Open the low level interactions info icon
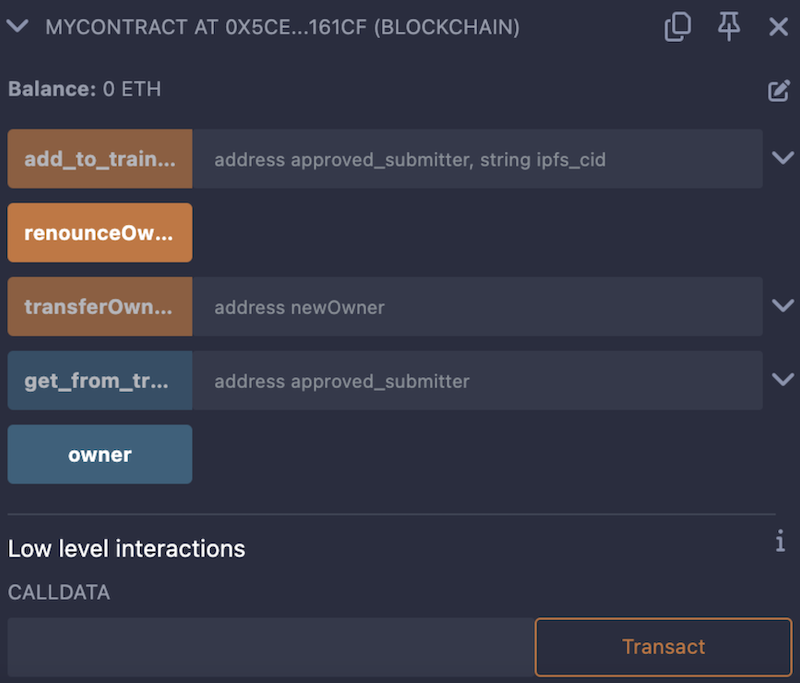Viewport: 800px width, 683px height. point(780,542)
